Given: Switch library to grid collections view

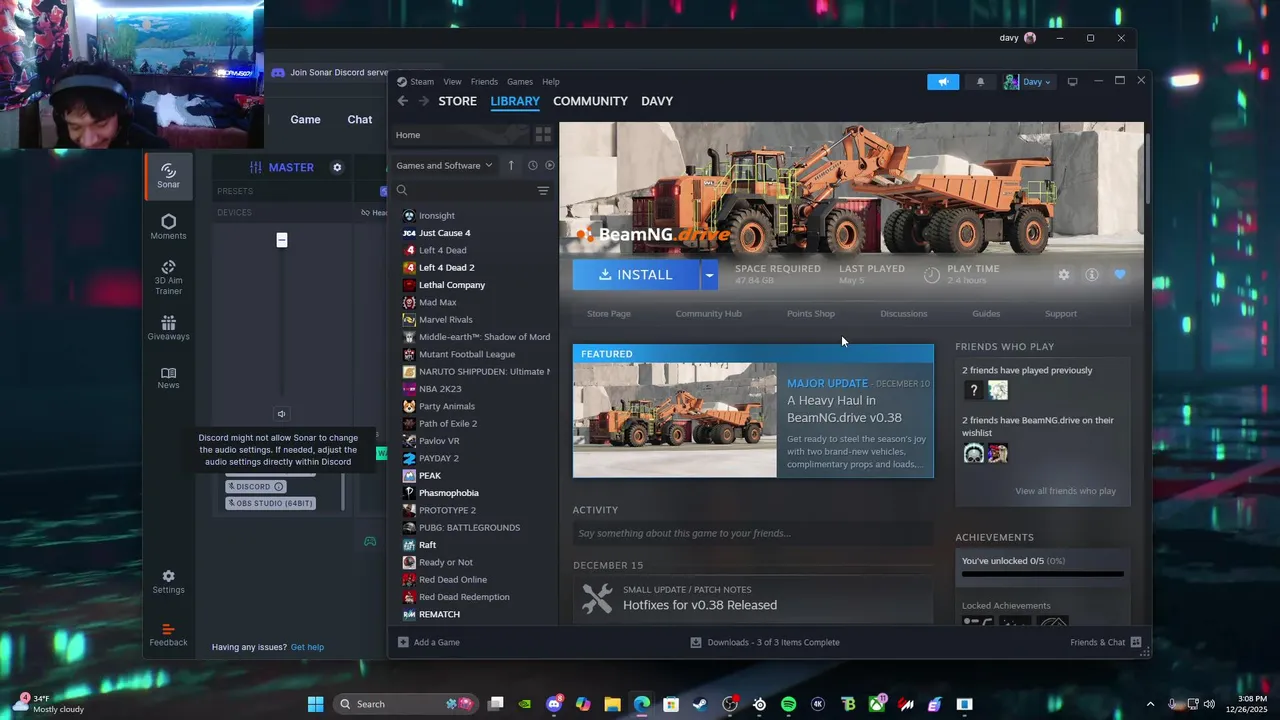Looking at the screenshot, I should [543, 134].
